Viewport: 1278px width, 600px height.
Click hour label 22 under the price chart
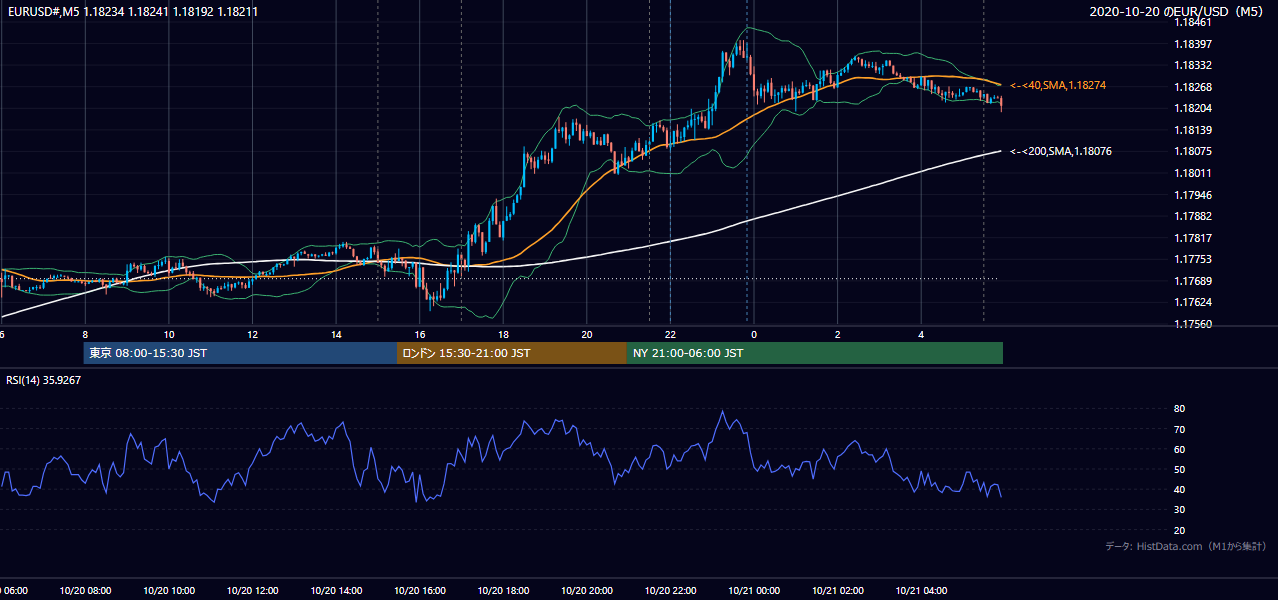pos(671,334)
